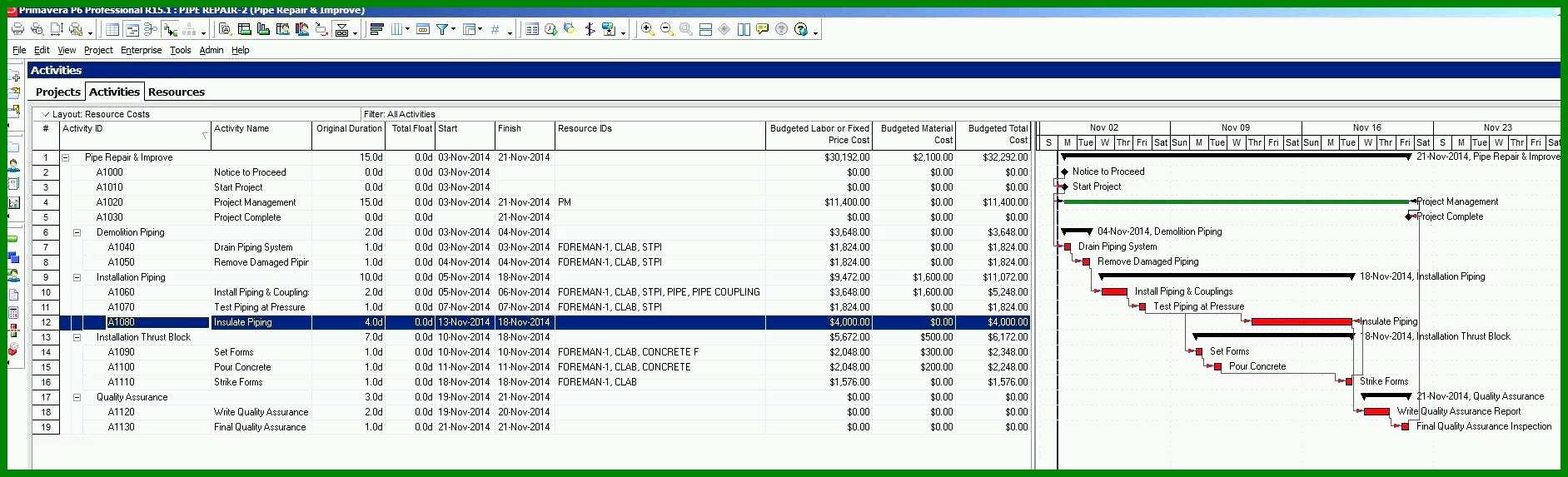Collapse the Demolition Piping WBS group

tap(77, 232)
